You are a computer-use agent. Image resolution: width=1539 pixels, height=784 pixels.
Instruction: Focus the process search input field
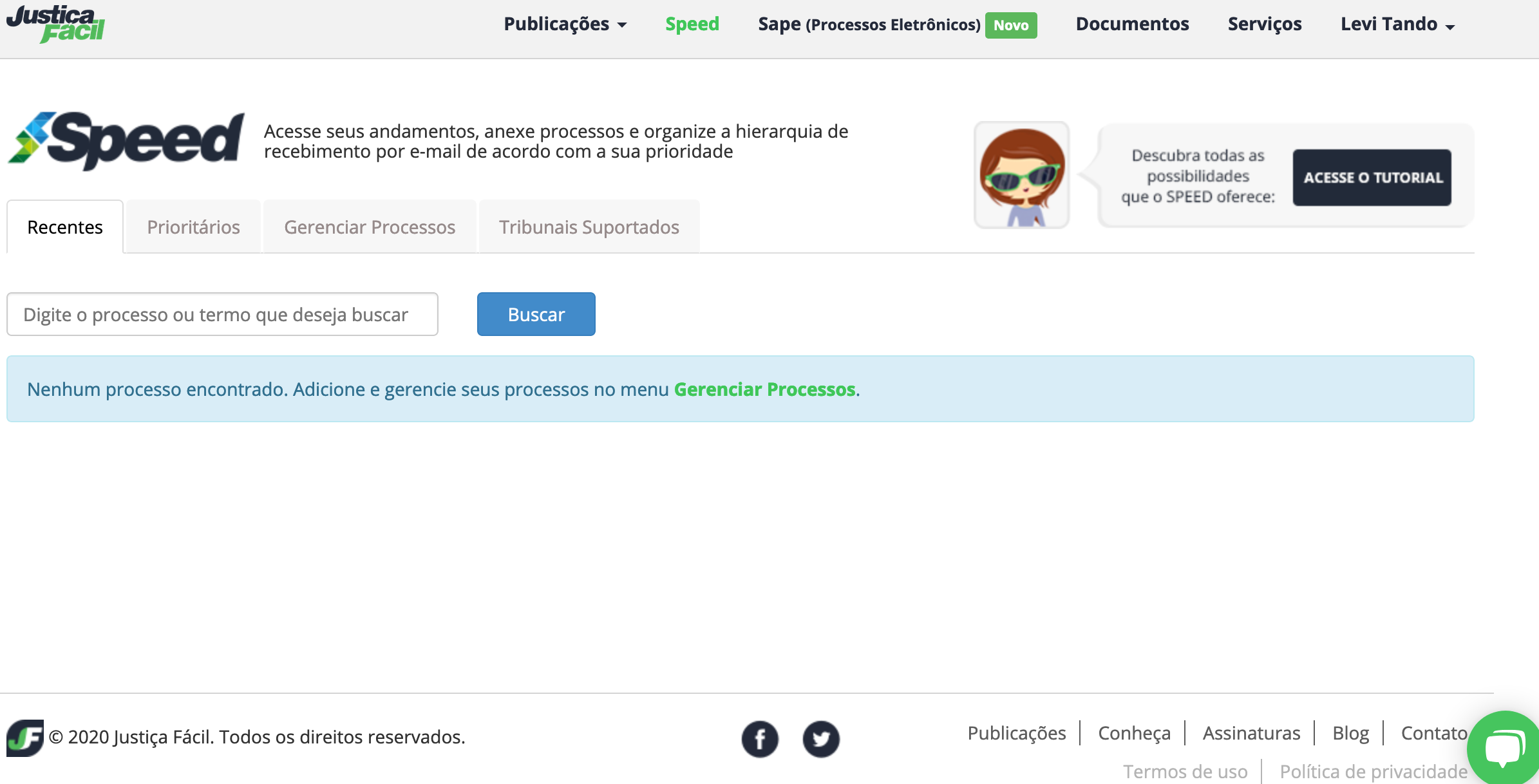tap(222, 314)
